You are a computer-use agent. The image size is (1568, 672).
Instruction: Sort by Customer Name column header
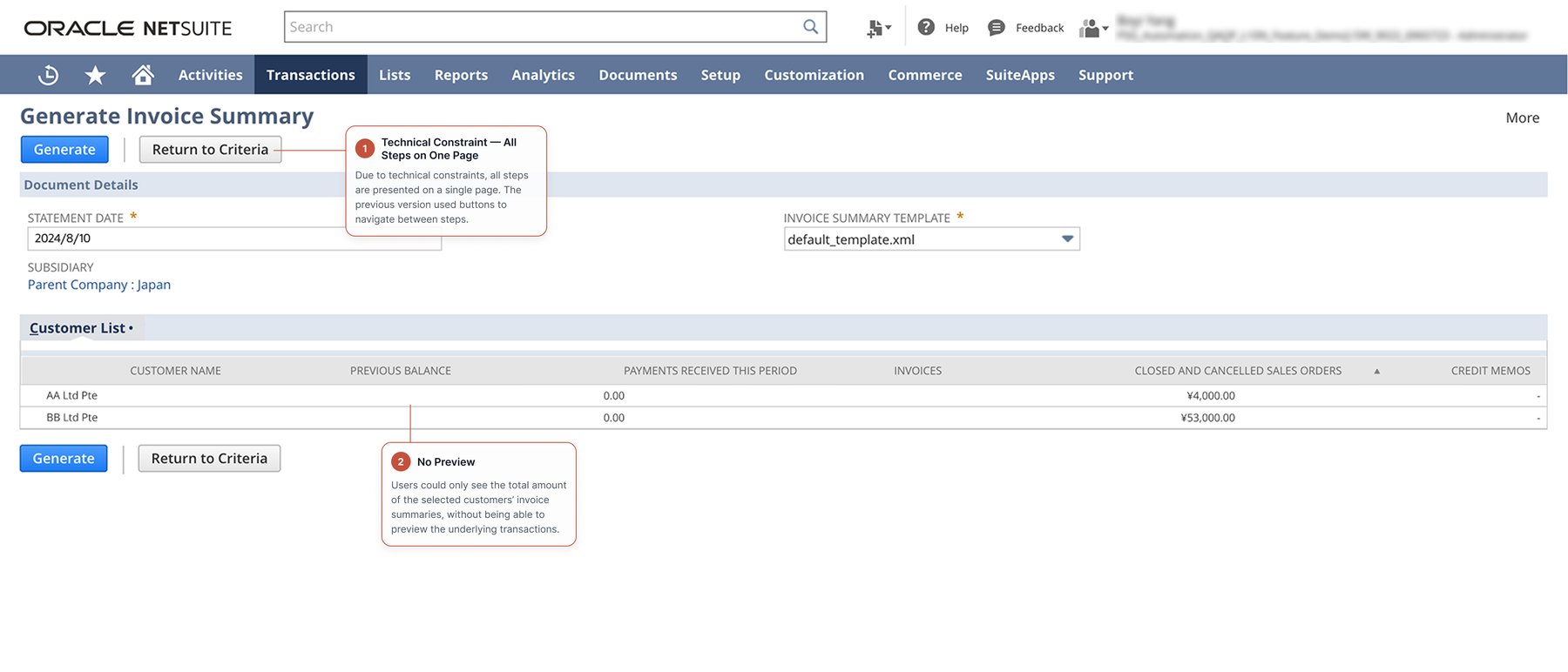point(175,371)
